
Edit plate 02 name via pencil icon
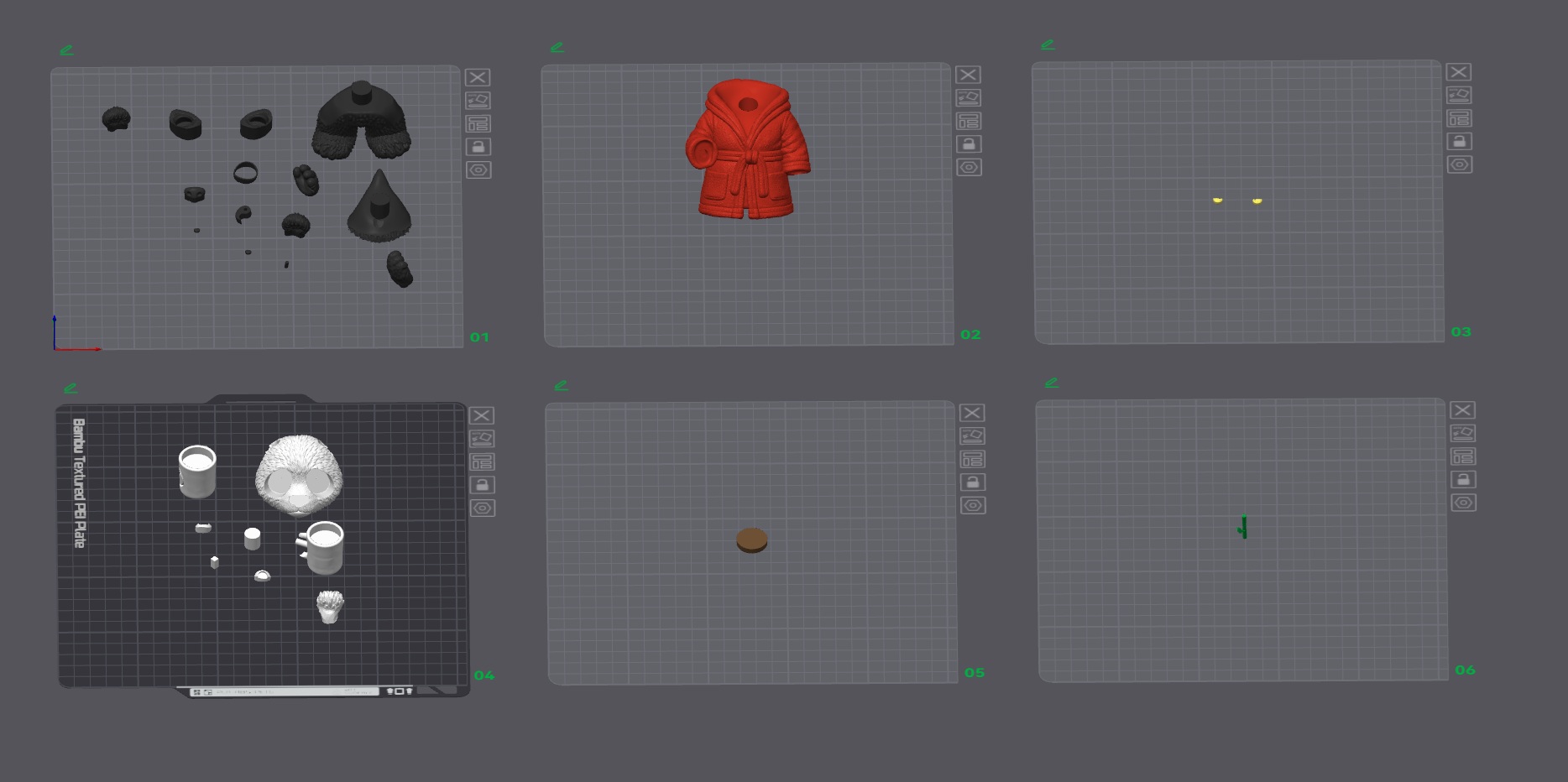pyautogui.click(x=557, y=48)
